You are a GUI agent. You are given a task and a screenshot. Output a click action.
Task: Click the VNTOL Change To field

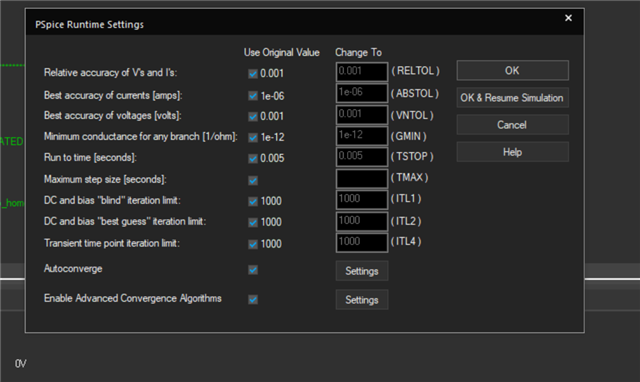click(x=362, y=115)
